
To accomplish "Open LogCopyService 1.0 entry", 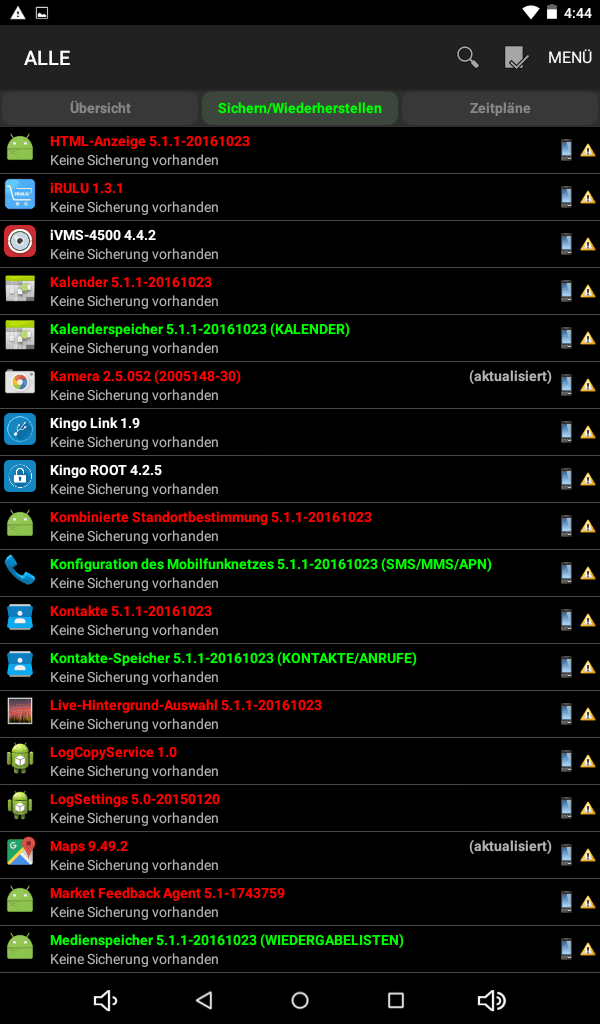I will (300, 761).
